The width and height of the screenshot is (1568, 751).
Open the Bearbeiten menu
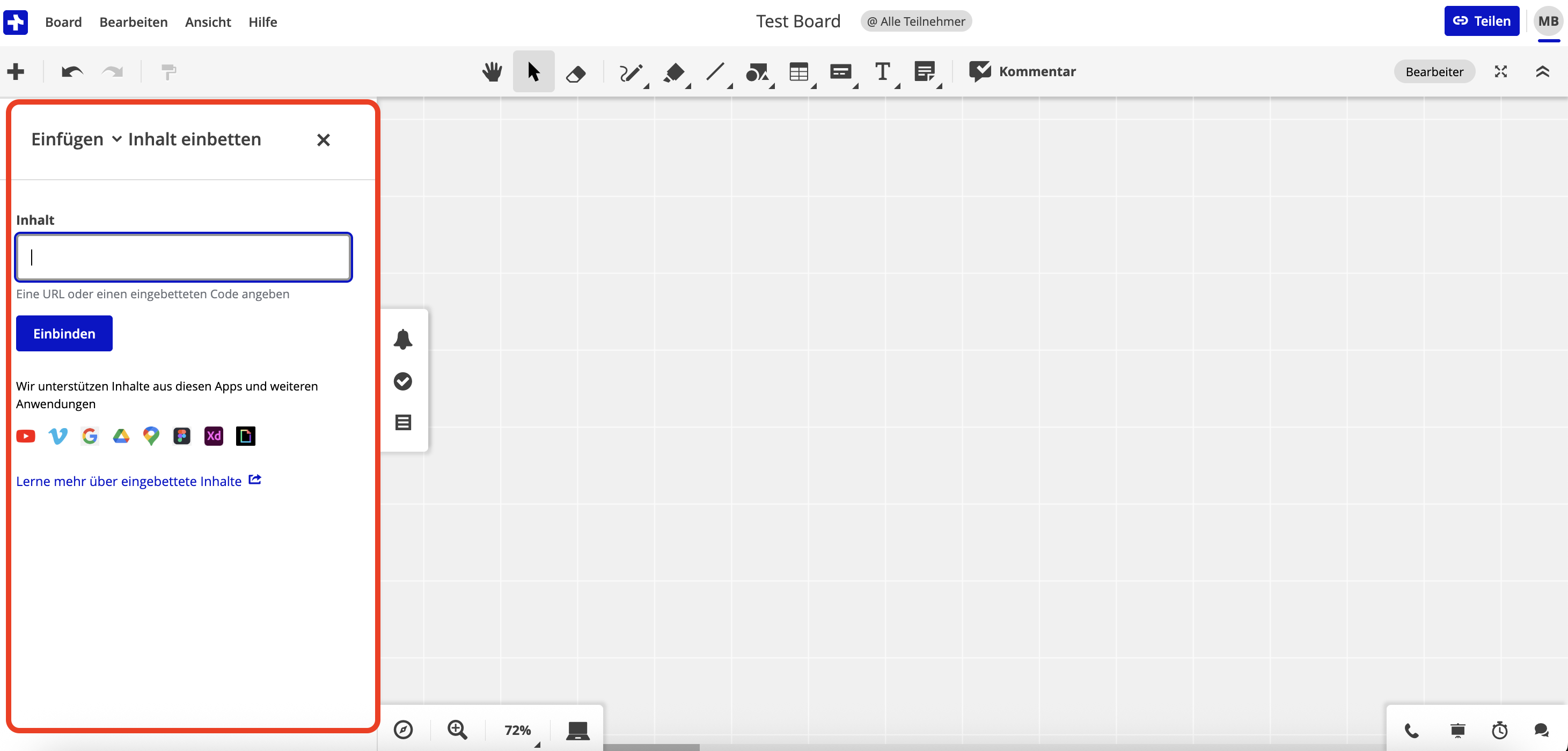pos(133,22)
